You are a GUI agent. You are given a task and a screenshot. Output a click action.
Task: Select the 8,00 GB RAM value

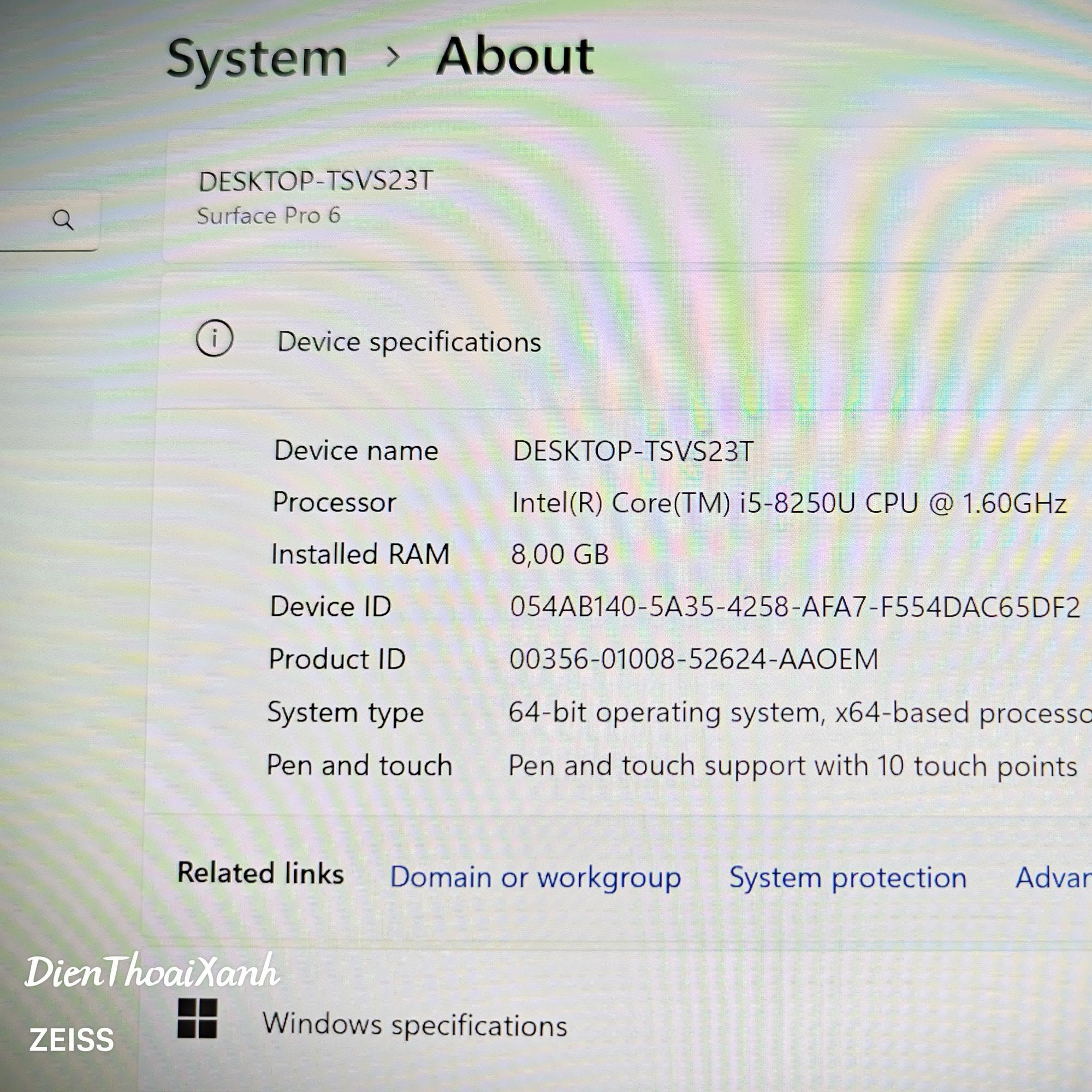(x=560, y=555)
